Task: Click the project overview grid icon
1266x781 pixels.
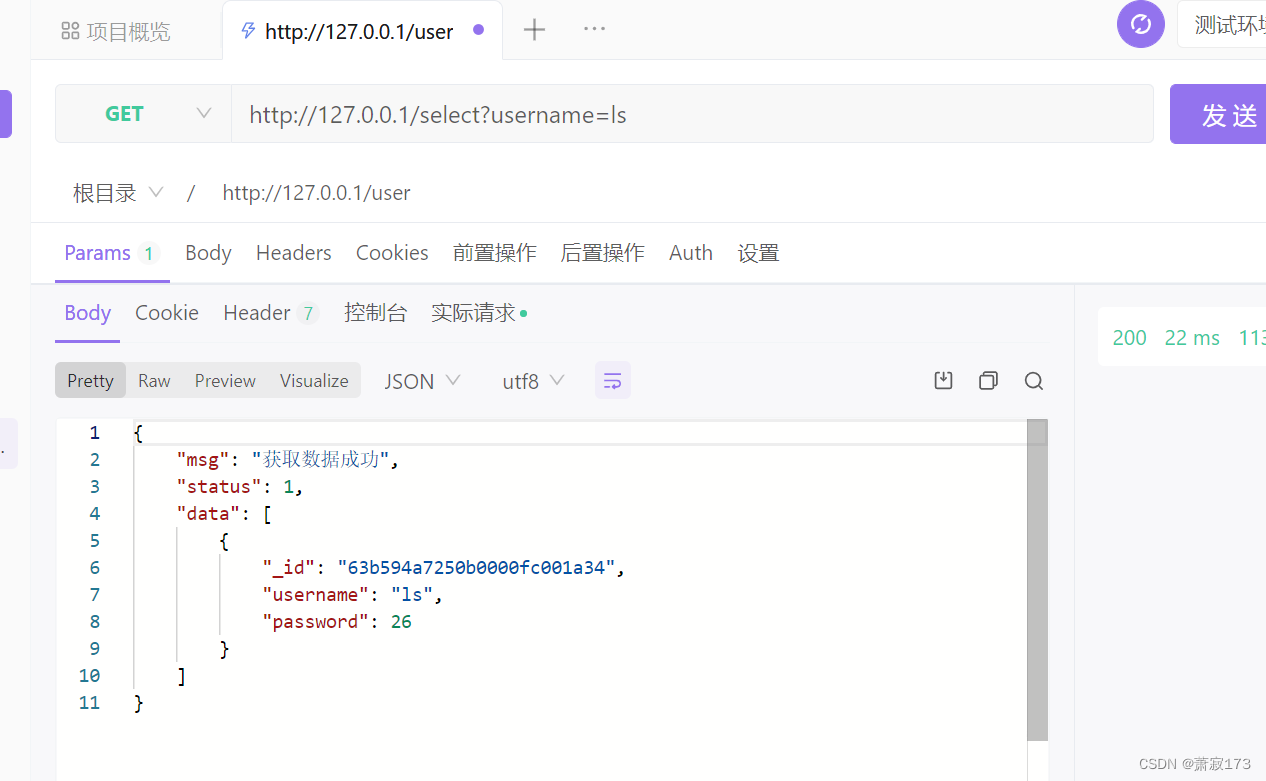Action: click(70, 31)
